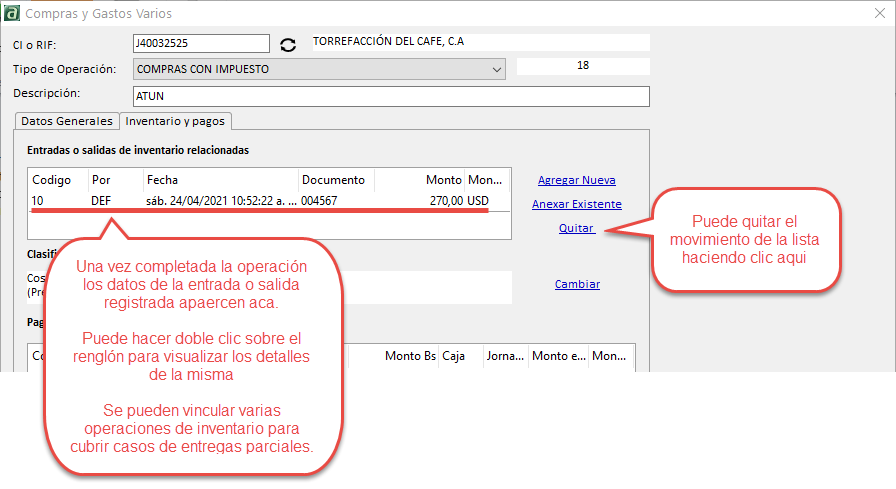The height and width of the screenshot is (489, 896).
Task: Click the Documento column header
Action: click(336, 180)
